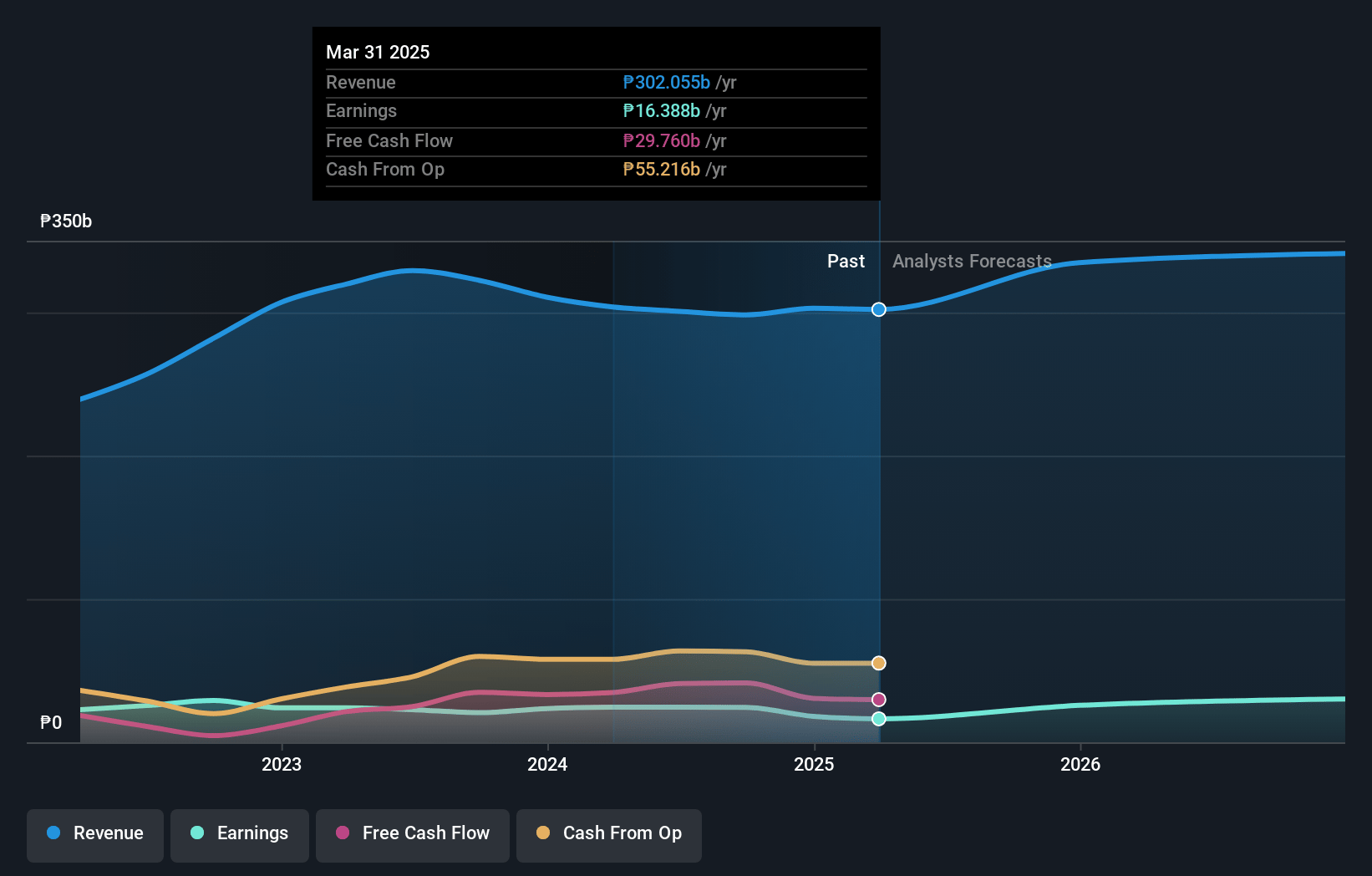Click the 2026 x-axis label
This screenshot has height=876, width=1372.
pyautogui.click(x=1080, y=764)
